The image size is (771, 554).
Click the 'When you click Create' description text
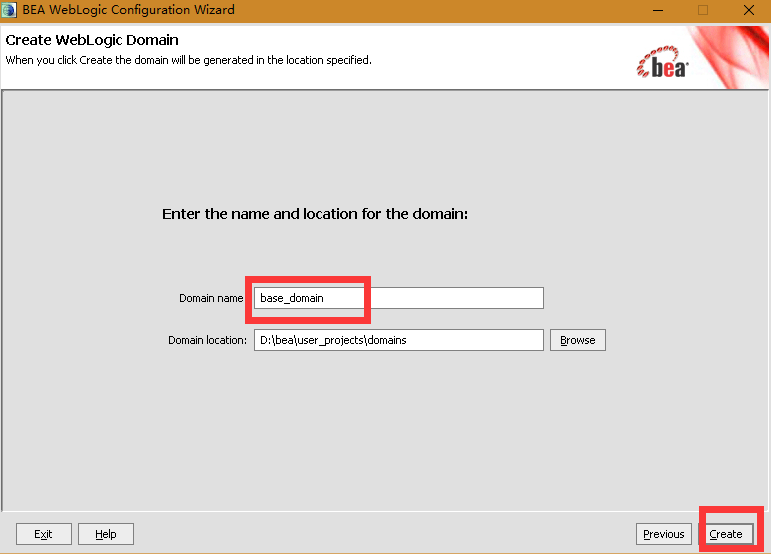(188, 60)
